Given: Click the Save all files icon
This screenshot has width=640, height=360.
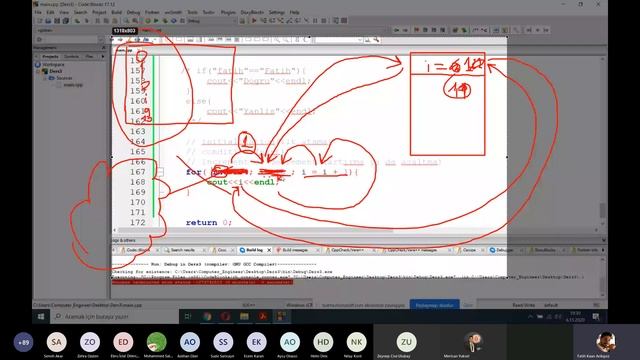Looking at the screenshot, I should tap(66, 21).
